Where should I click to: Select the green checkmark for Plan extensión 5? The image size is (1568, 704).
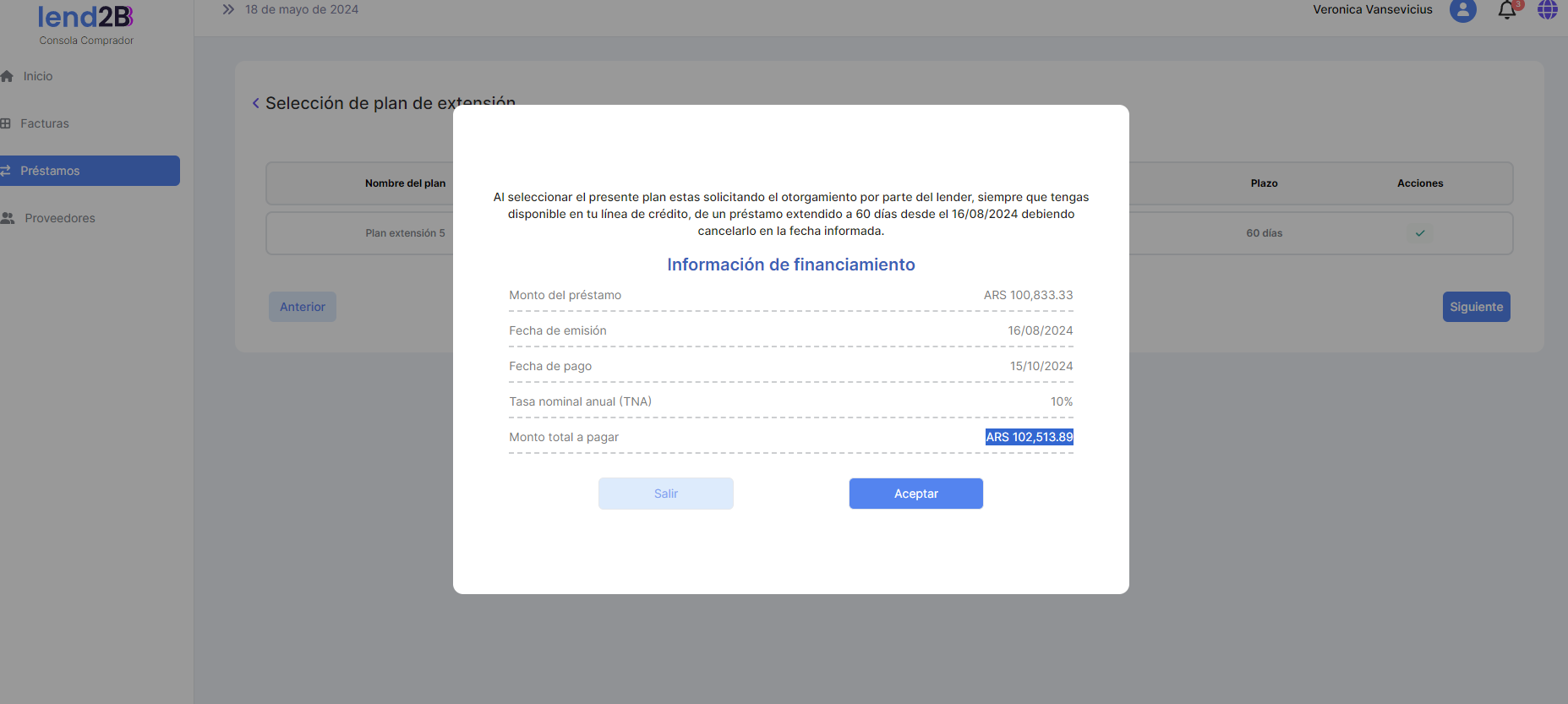pyautogui.click(x=1420, y=233)
